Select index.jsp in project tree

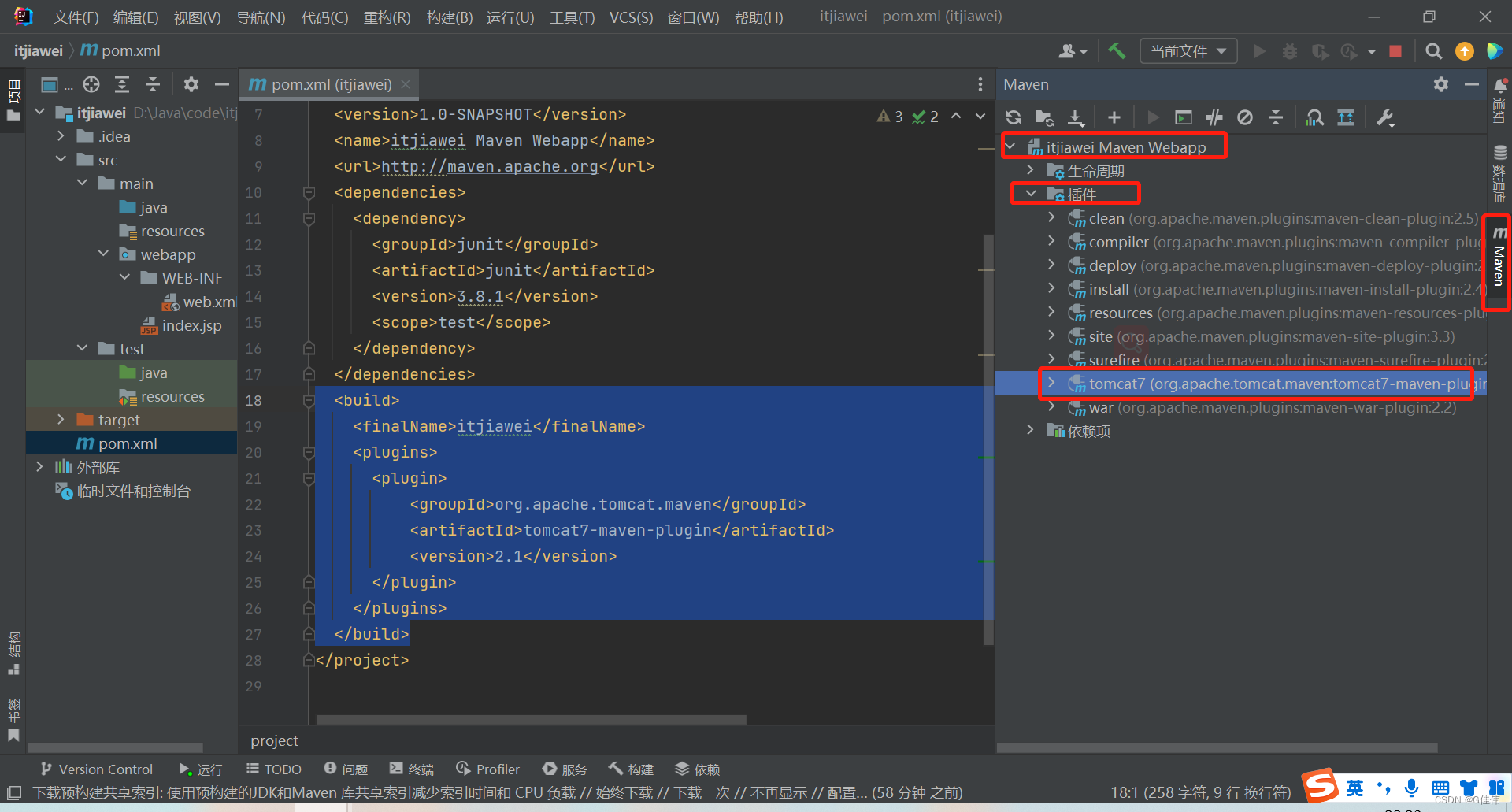(191, 325)
